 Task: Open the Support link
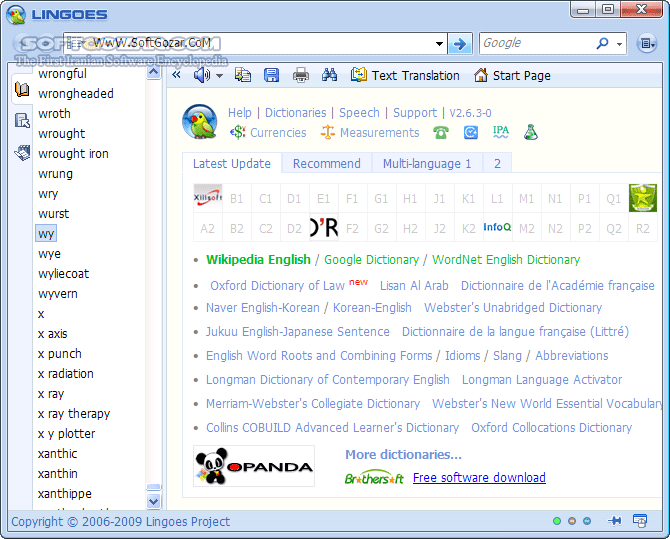(415, 113)
